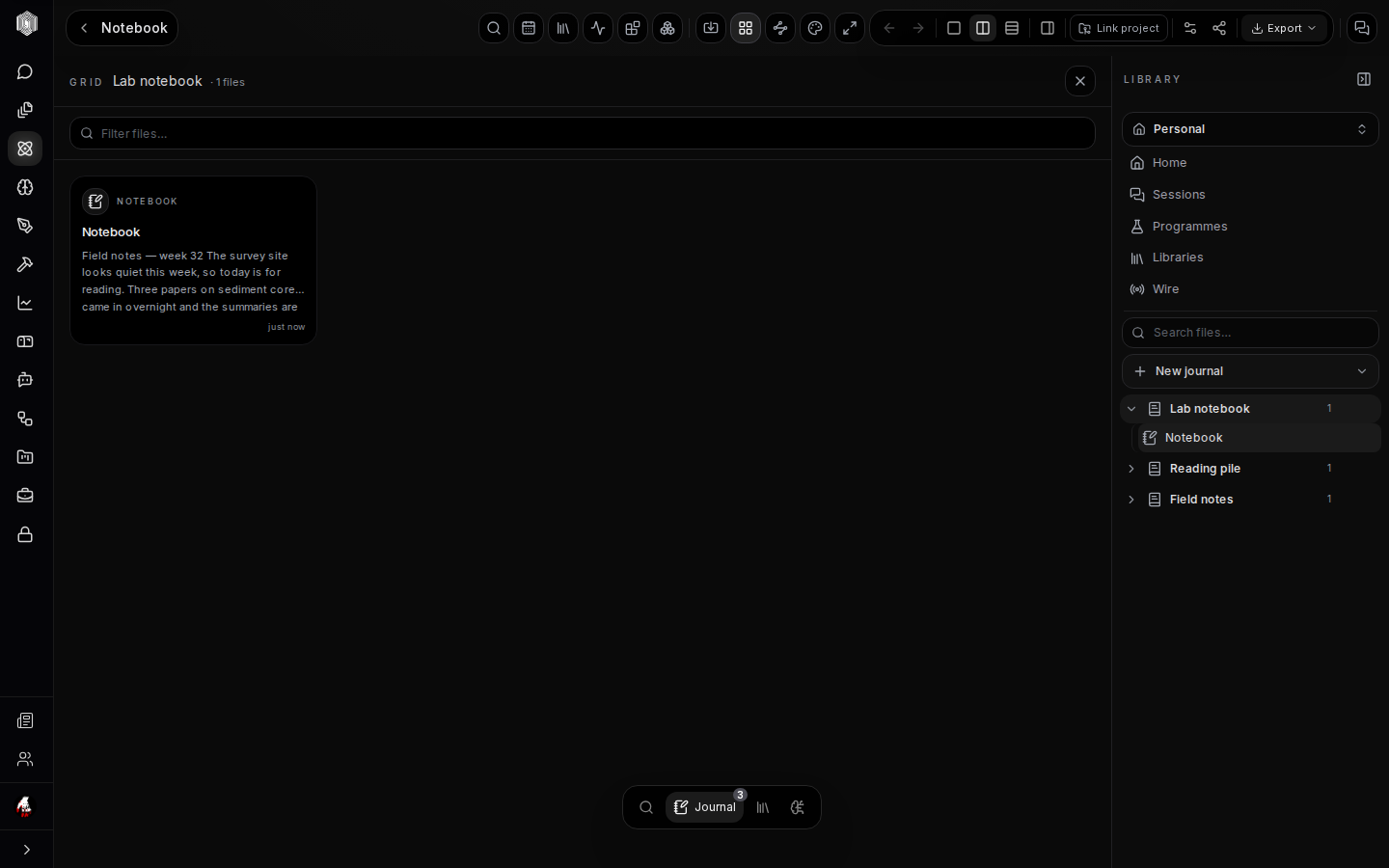Open the pen nib sidebar icon
The width and height of the screenshot is (1389, 868).
(x=25, y=227)
